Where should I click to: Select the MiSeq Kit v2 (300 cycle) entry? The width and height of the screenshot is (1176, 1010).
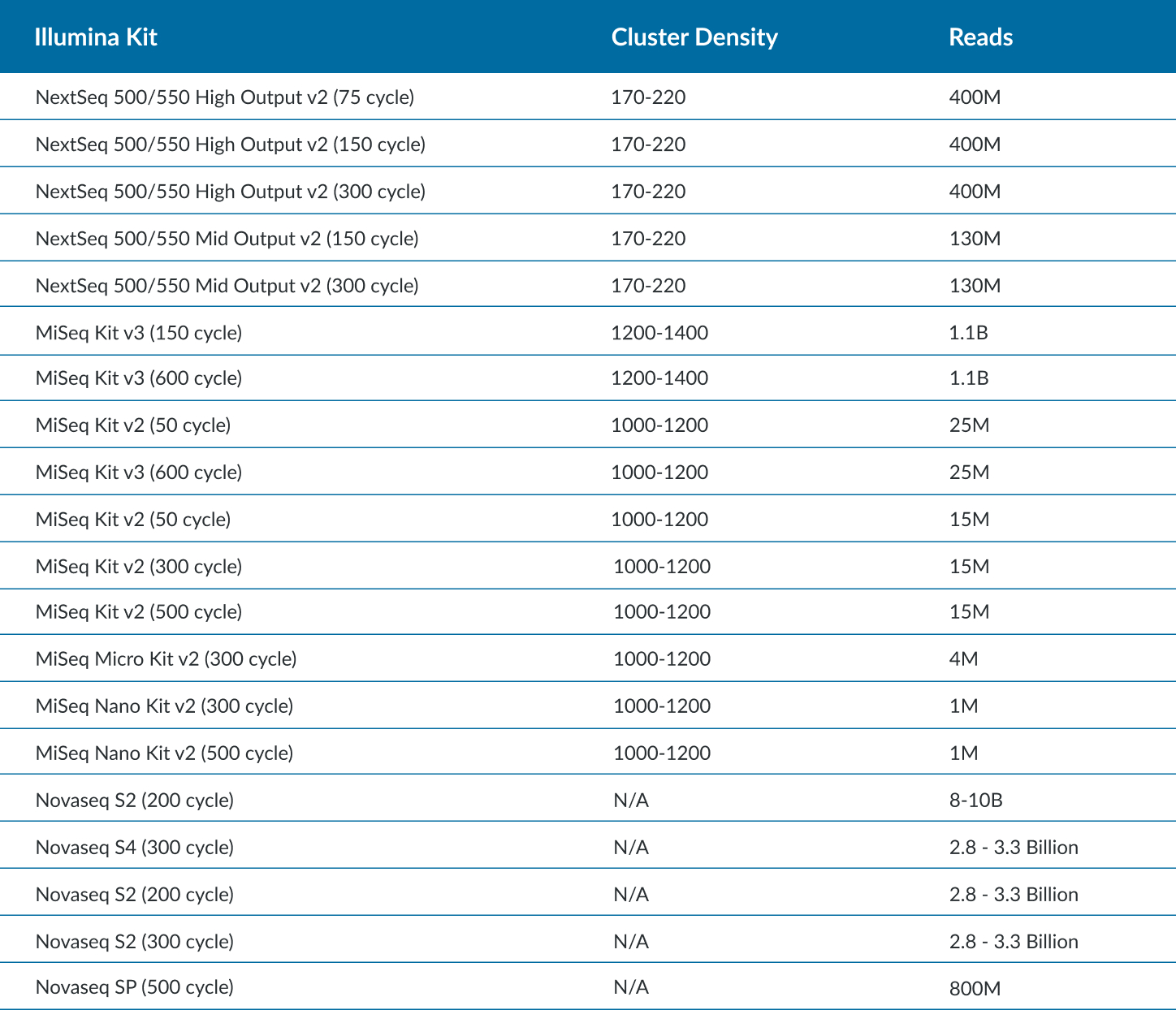pos(139,567)
